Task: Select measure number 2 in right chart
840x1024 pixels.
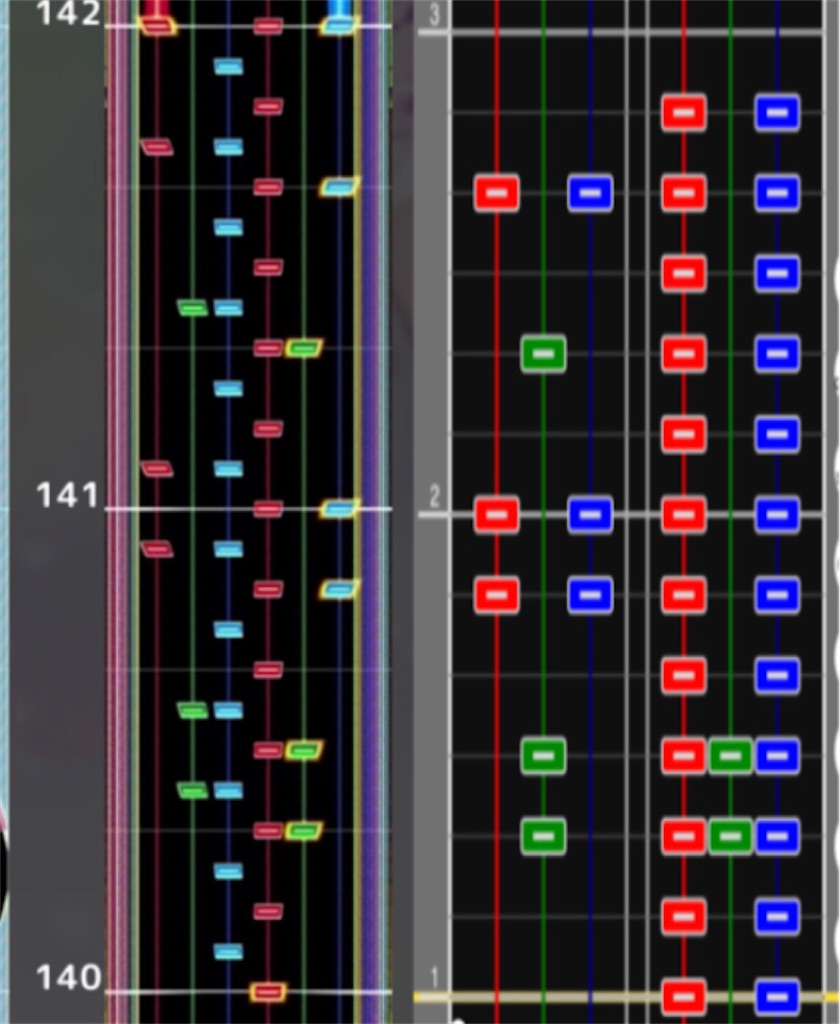Action: pyautogui.click(x=434, y=497)
